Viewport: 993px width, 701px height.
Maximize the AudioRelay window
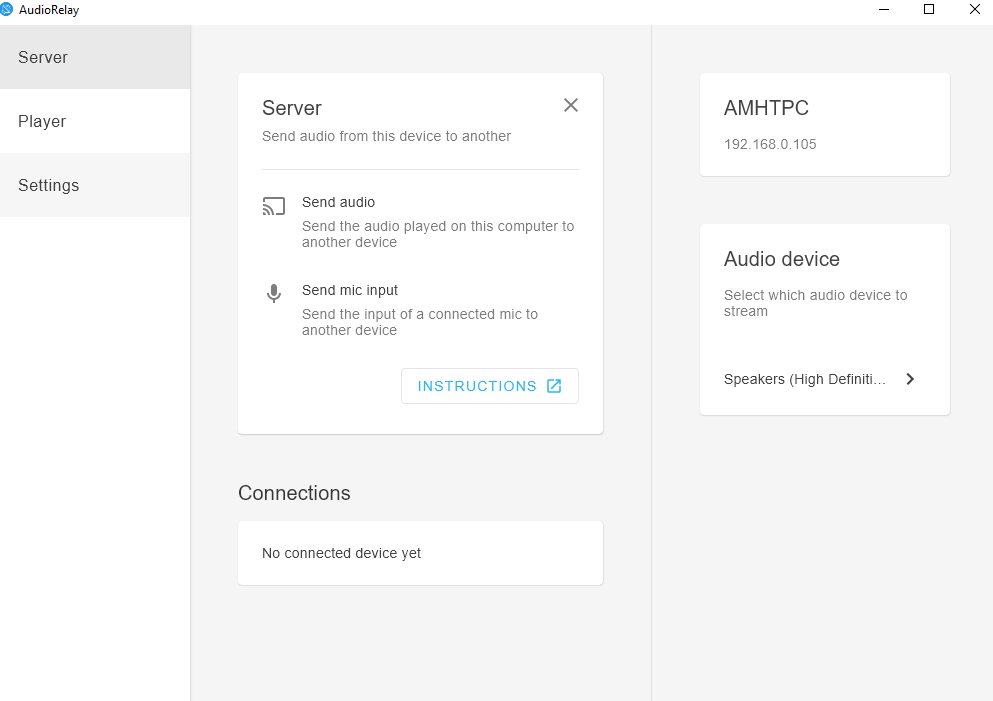(929, 9)
